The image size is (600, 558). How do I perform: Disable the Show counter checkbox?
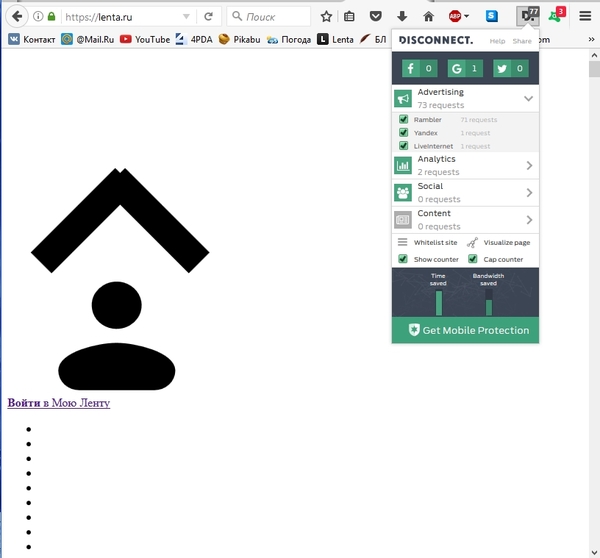tap(404, 259)
